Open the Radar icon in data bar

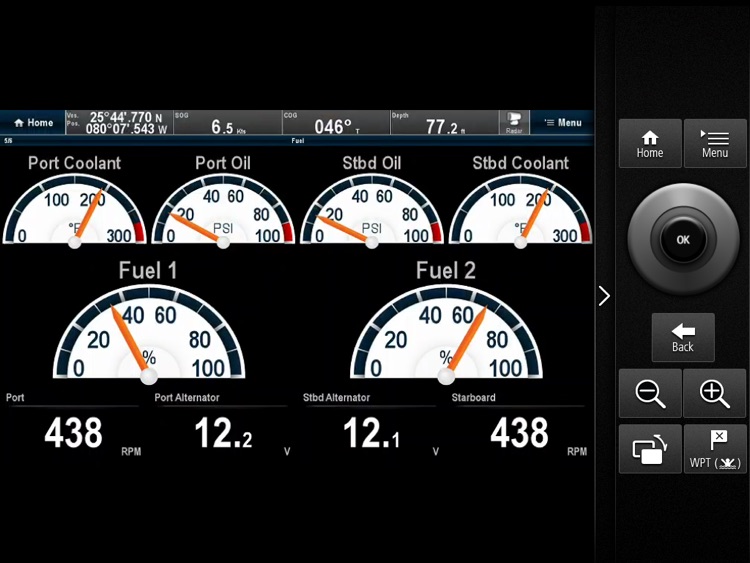point(514,123)
